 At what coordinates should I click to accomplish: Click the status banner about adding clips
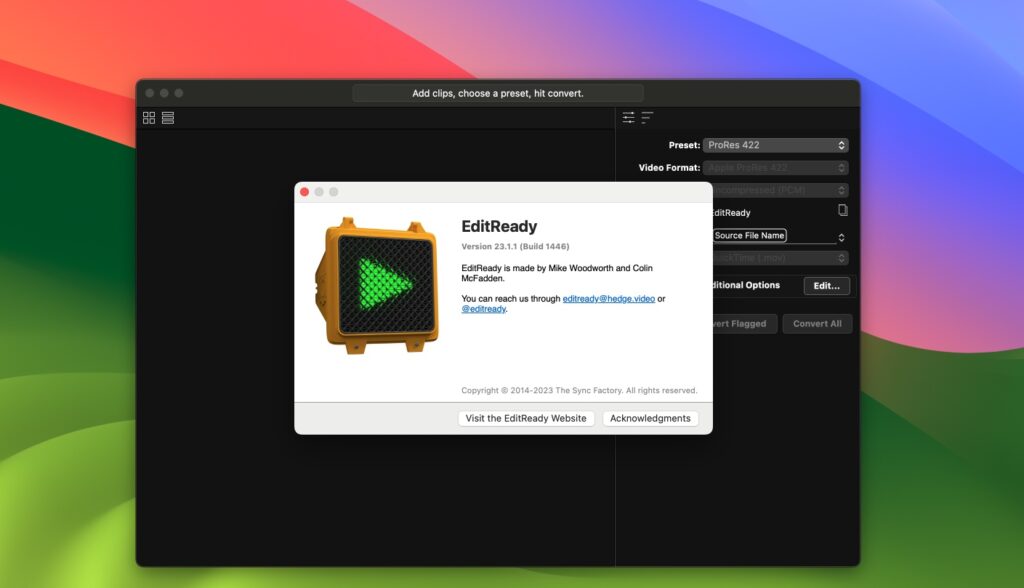(x=498, y=92)
